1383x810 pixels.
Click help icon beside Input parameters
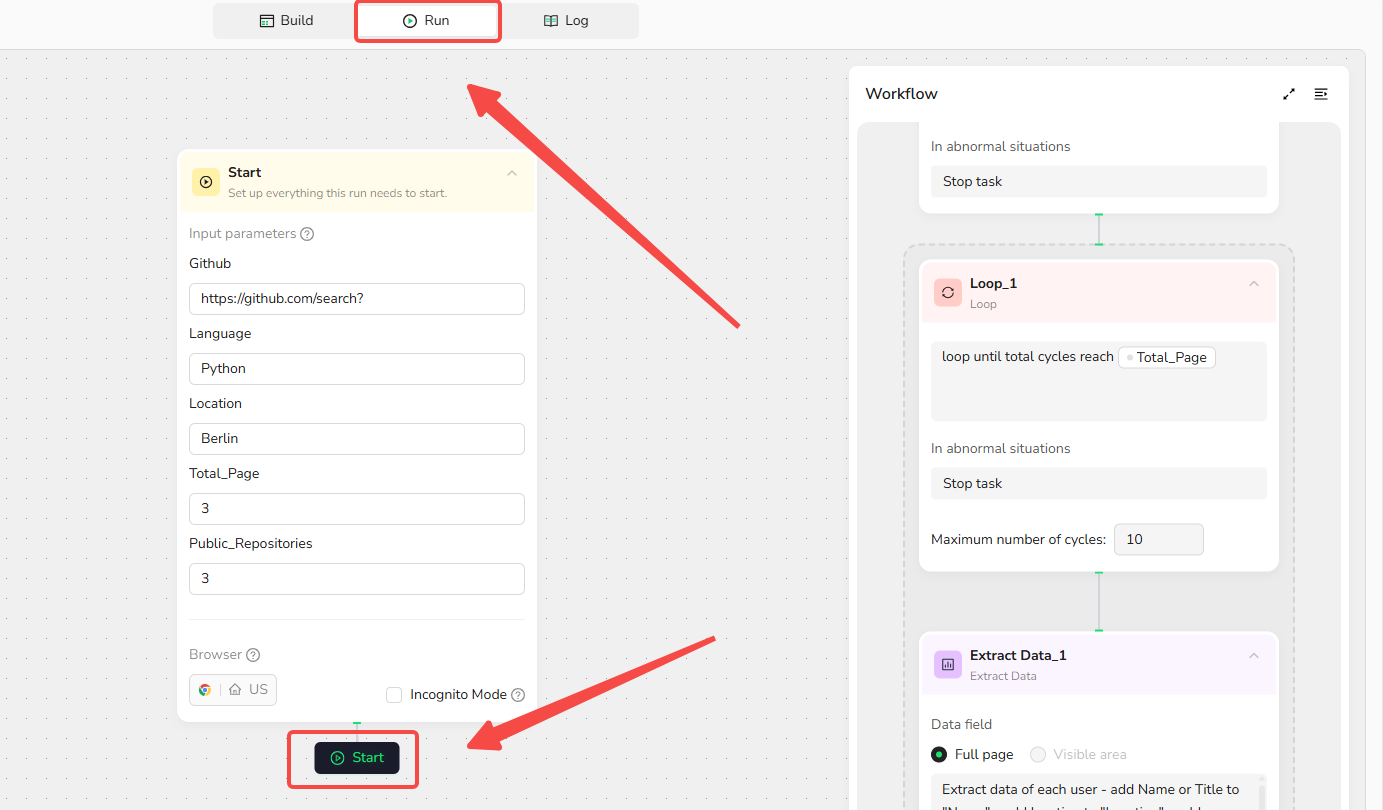[x=307, y=234]
